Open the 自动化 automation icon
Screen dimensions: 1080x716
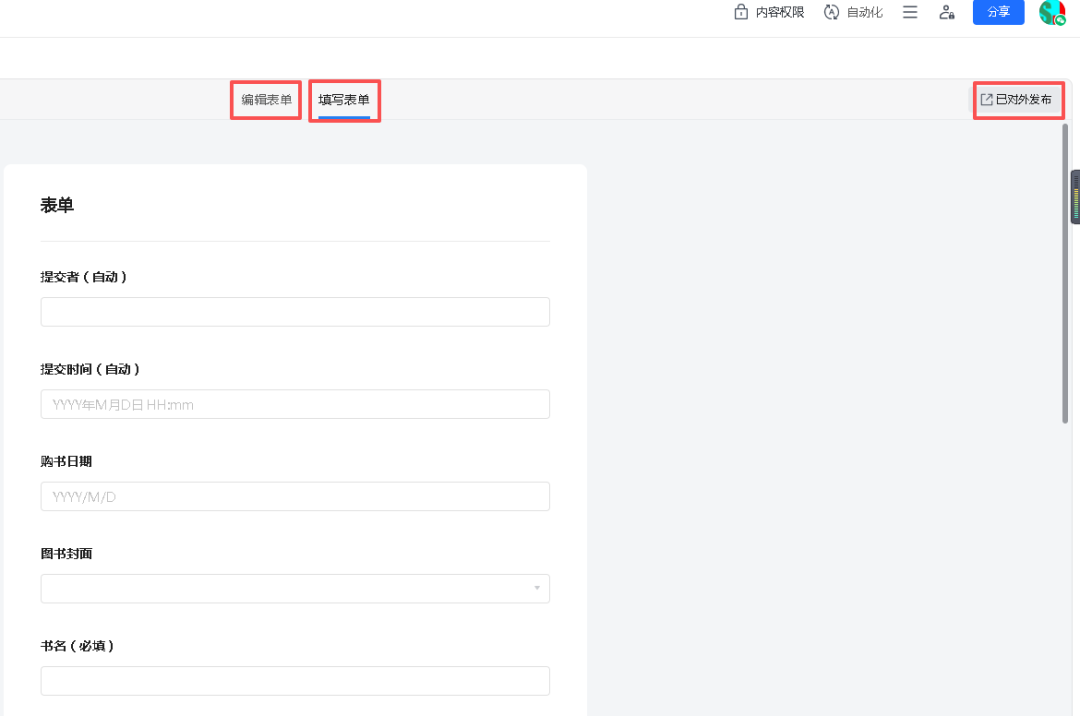[831, 13]
